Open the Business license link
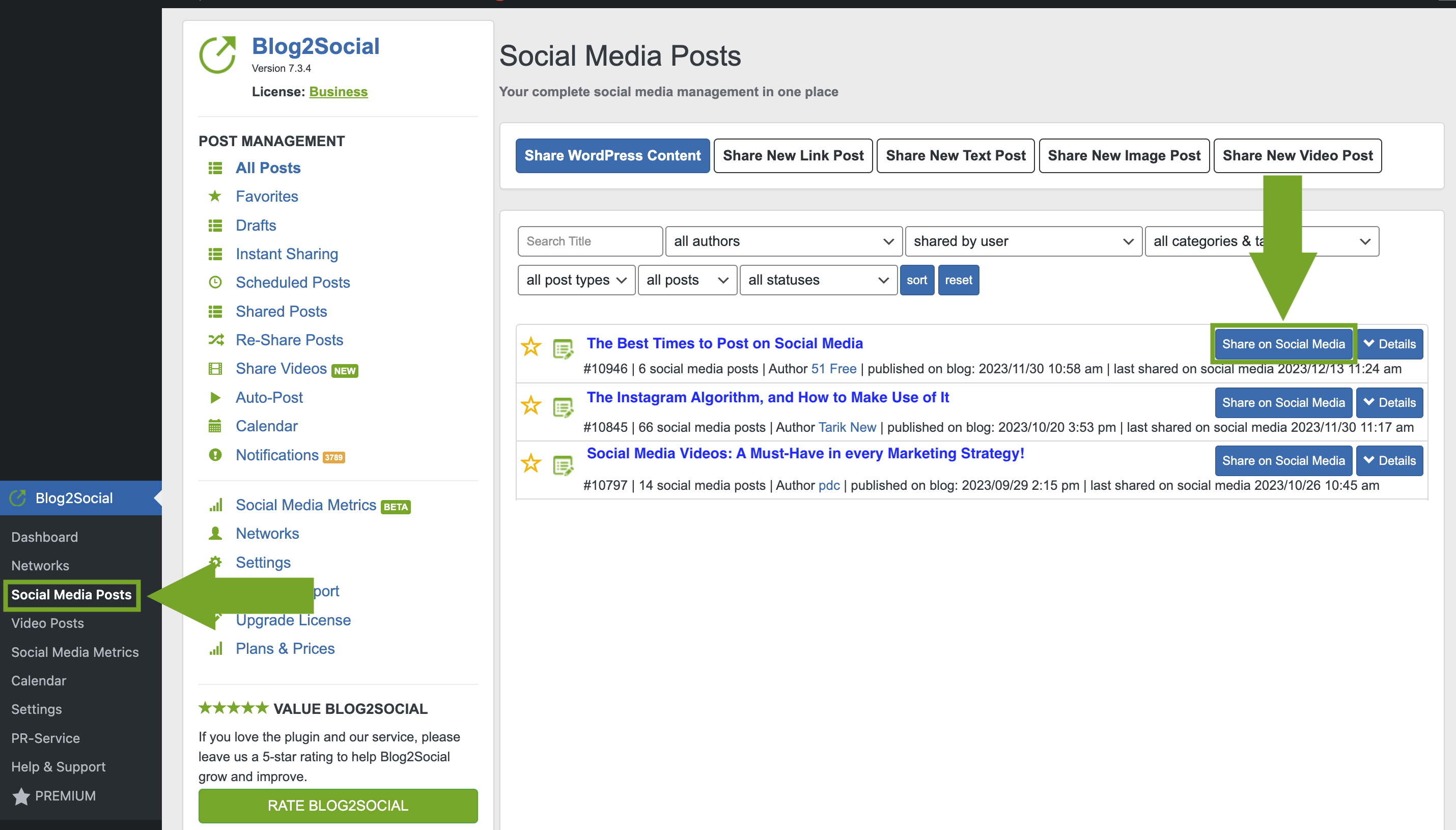The height and width of the screenshot is (830, 1456). pyautogui.click(x=338, y=92)
